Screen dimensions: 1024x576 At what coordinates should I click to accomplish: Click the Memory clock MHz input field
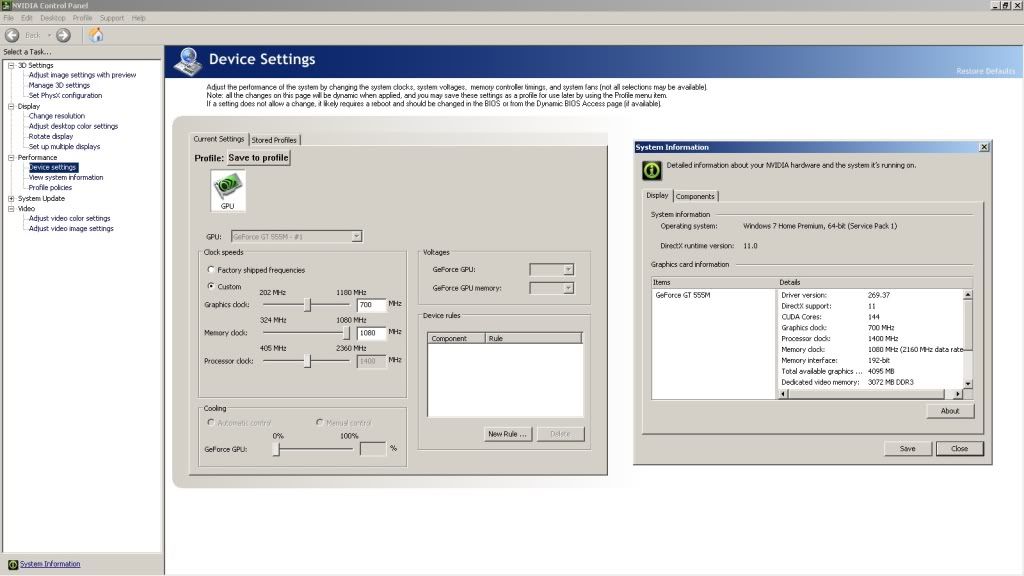click(371, 333)
